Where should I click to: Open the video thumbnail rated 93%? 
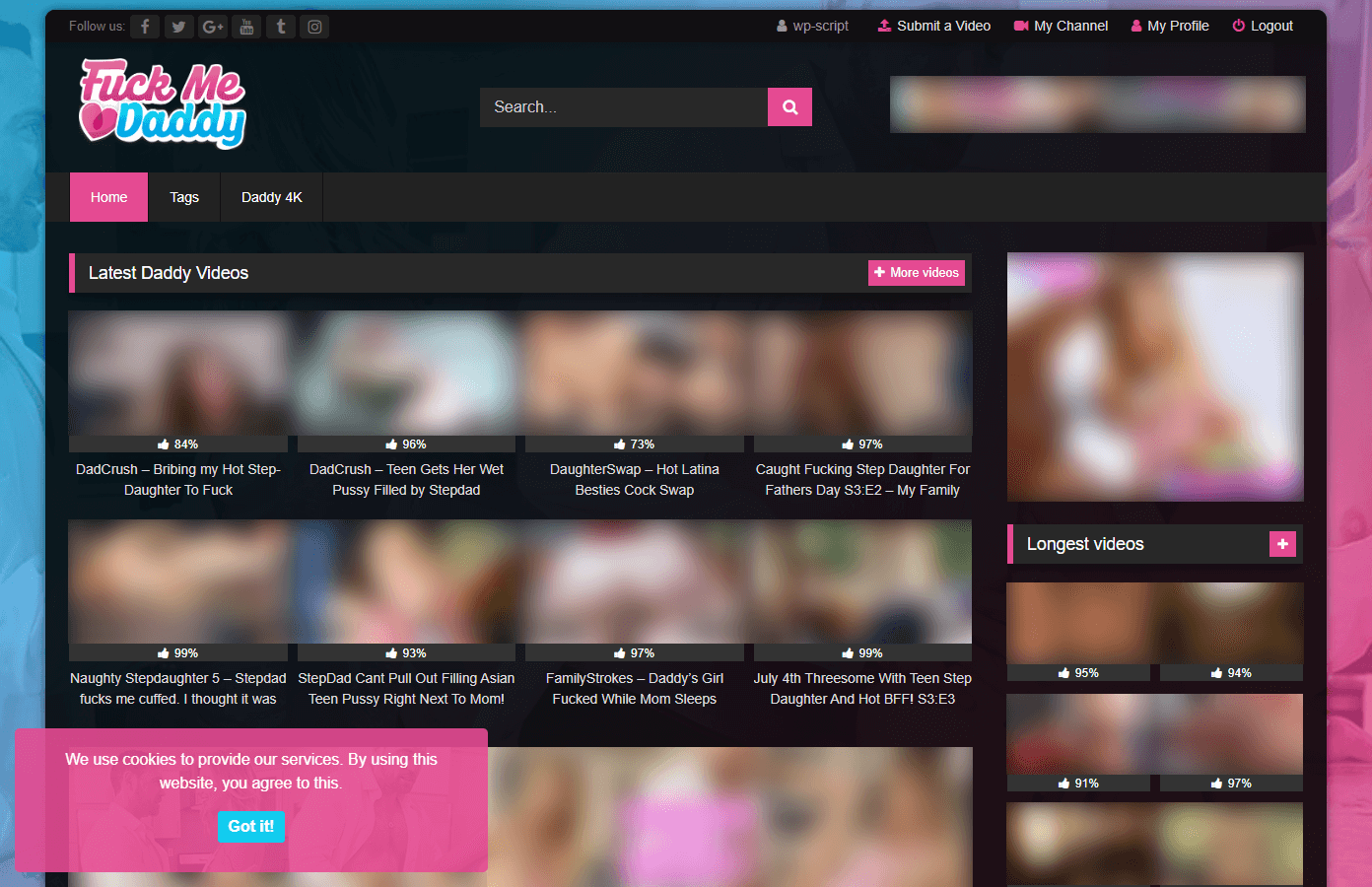(x=406, y=582)
